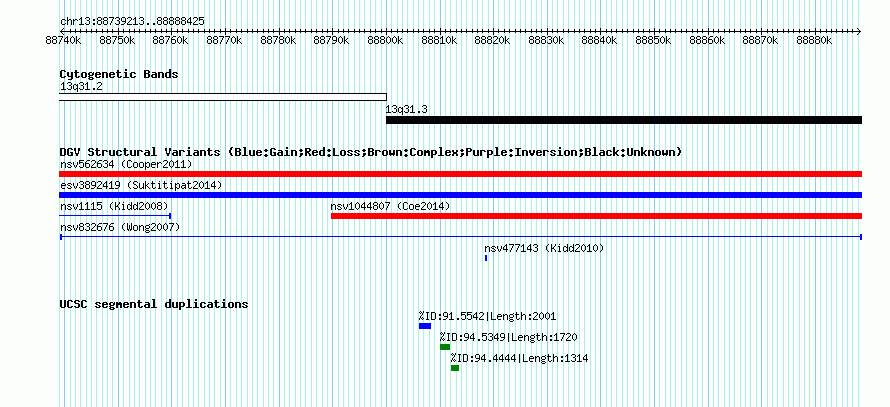The width and height of the screenshot is (890, 407).
Task: Click the 88830k ruler tick label
Action: [x=546, y=41]
